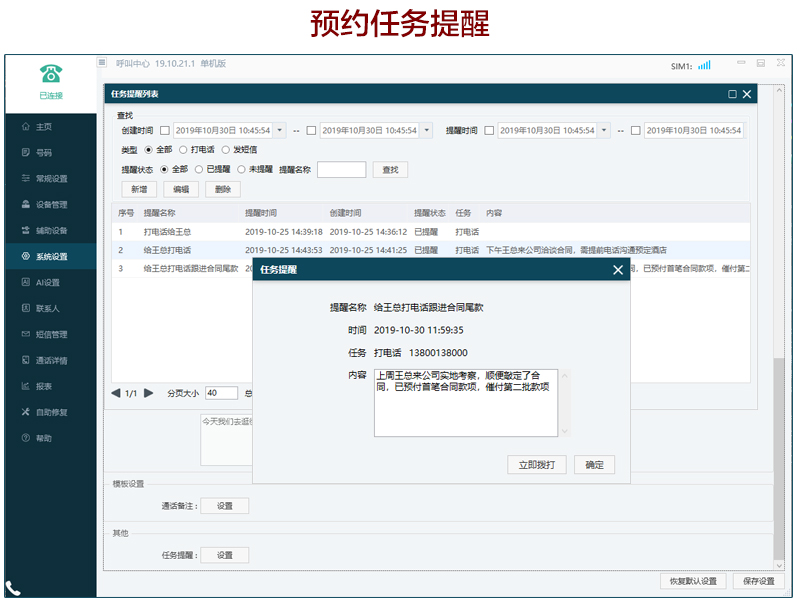Open 报表 chart icon in sidebar
This screenshot has height=601, width=800.
26,387
